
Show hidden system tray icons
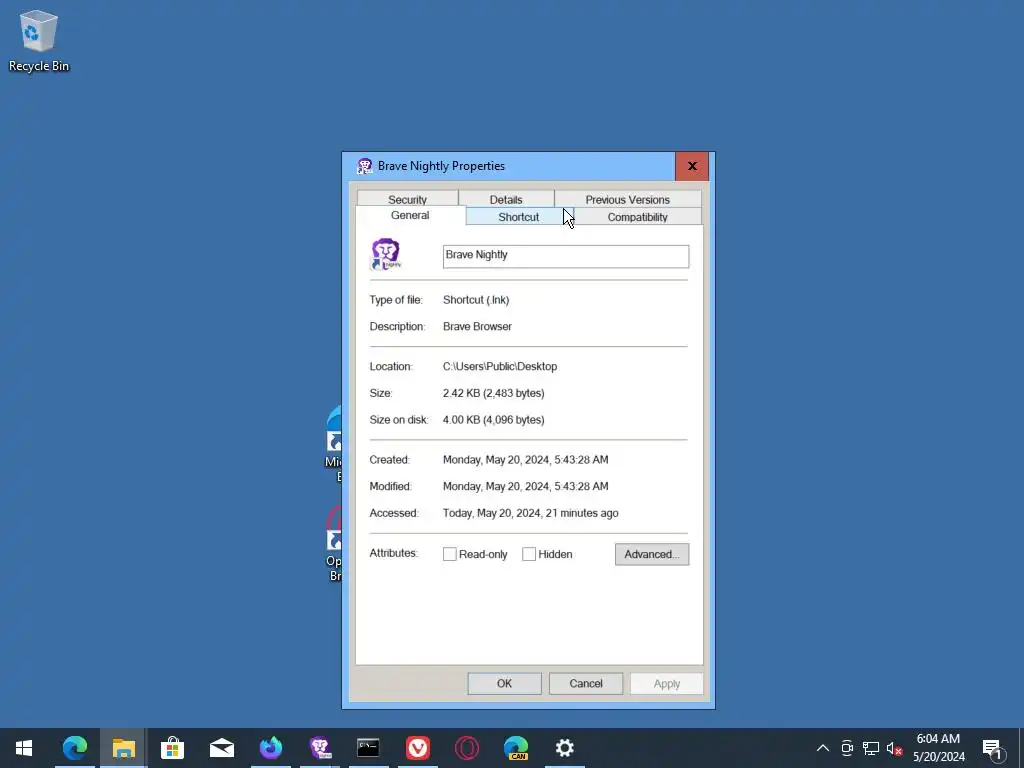click(x=823, y=748)
